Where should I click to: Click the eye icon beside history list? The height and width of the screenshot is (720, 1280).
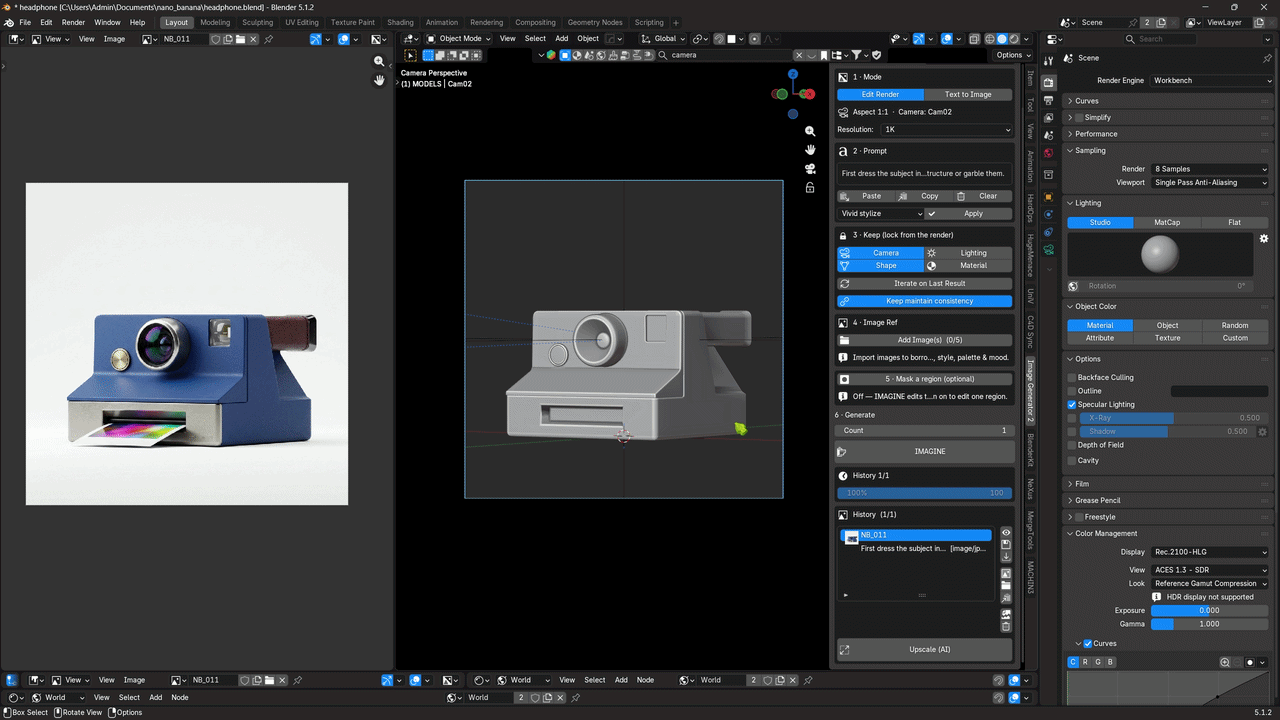1006,533
